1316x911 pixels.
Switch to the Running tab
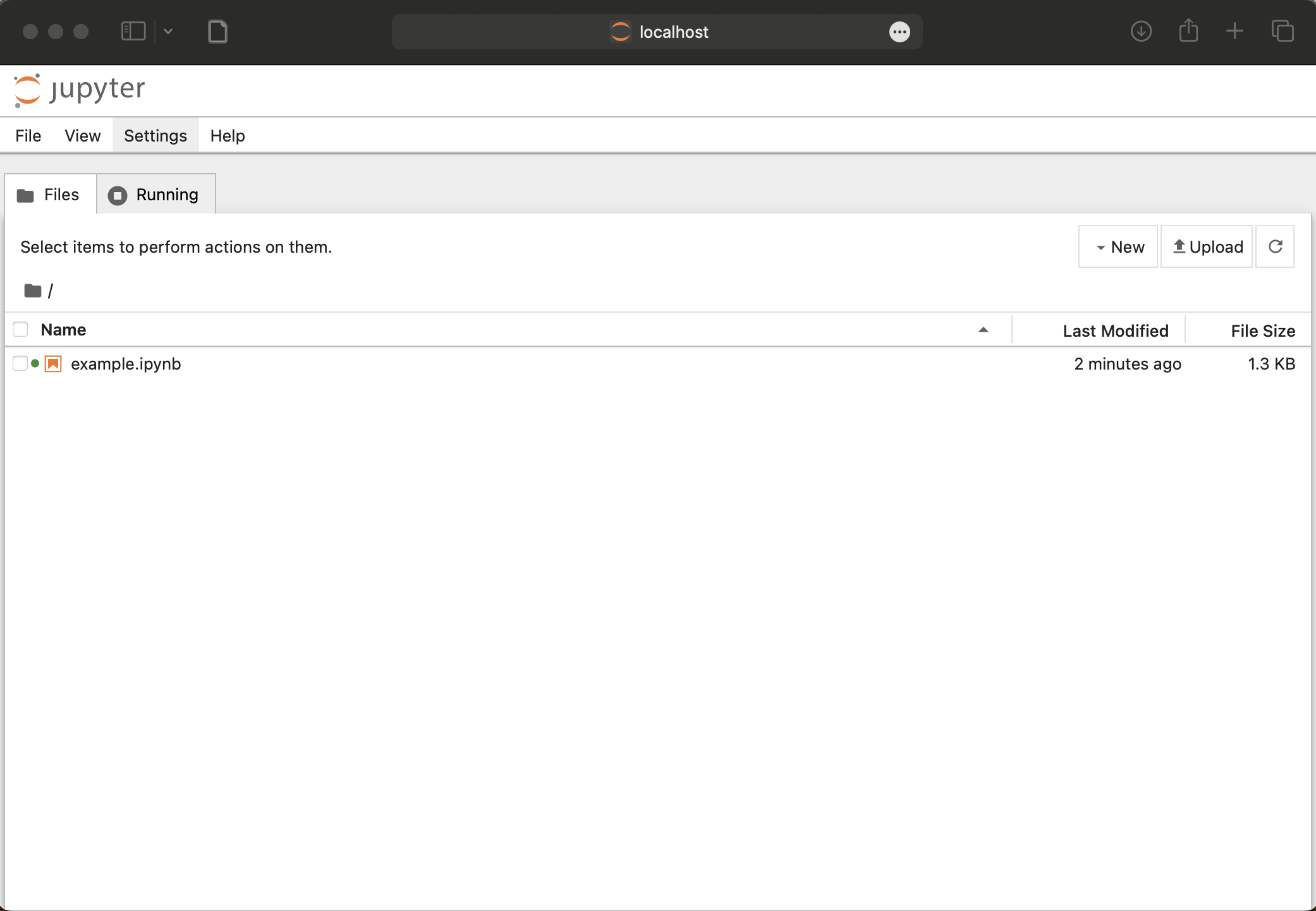coord(155,195)
